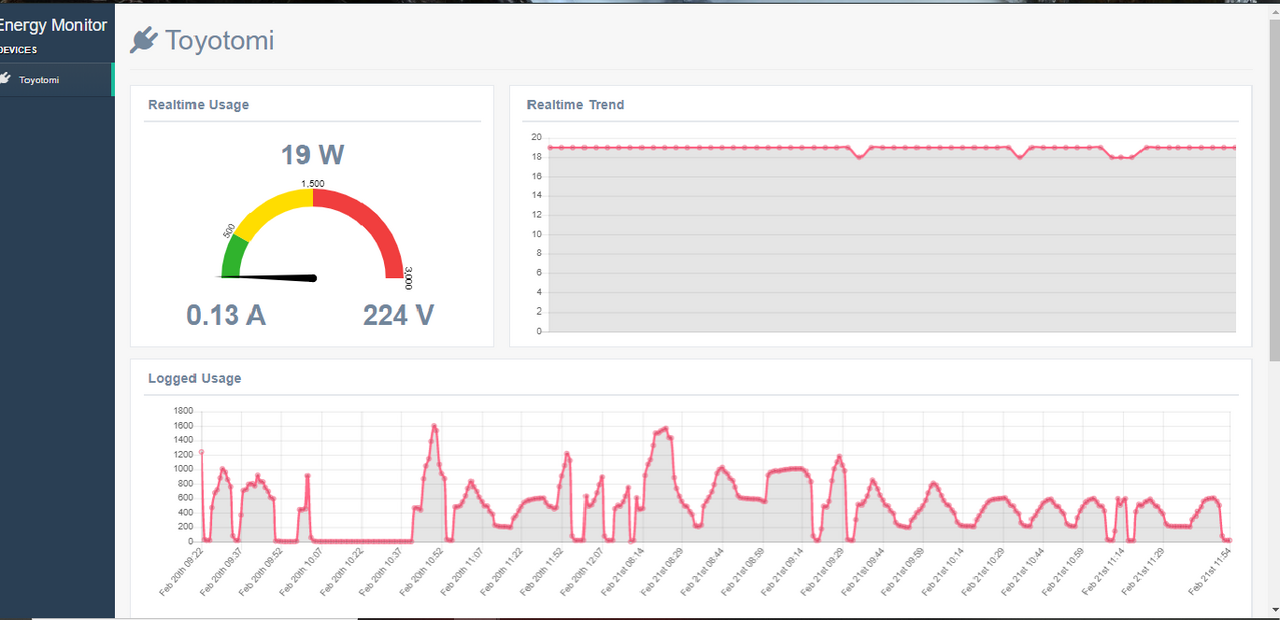
Task: Click the plug icon beside the Toyotomi page heading
Action: [144, 40]
